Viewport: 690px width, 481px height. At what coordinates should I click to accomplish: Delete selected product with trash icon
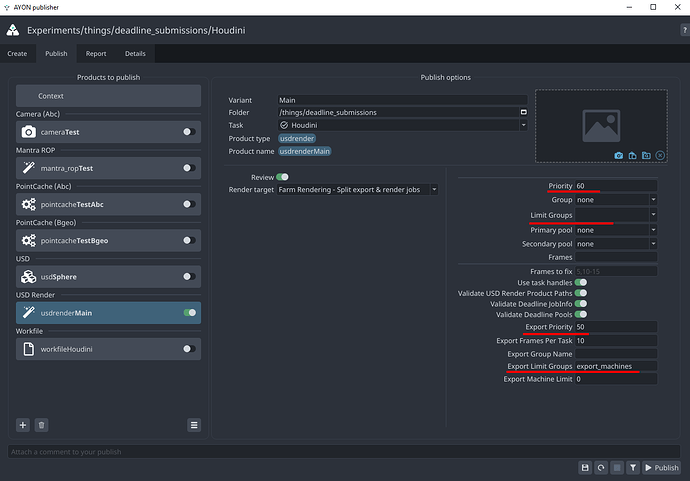tap(41, 425)
